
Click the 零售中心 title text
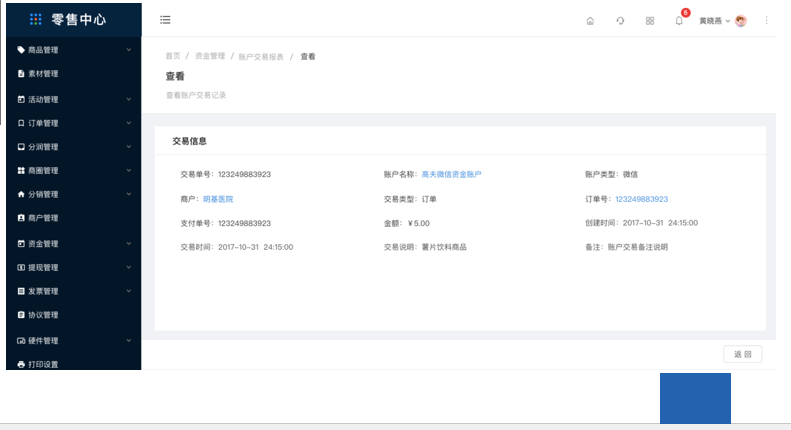point(79,20)
